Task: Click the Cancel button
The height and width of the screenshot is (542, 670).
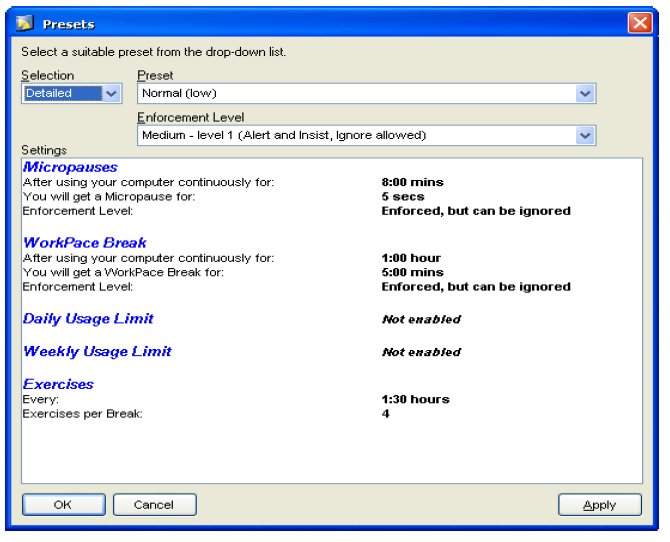Action: pyautogui.click(x=155, y=505)
